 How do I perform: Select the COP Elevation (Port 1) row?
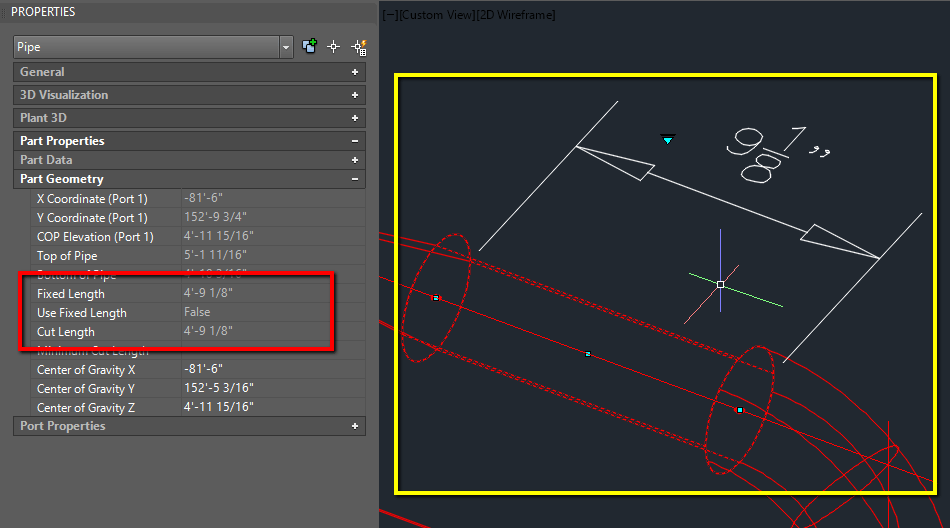click(198, 236)
